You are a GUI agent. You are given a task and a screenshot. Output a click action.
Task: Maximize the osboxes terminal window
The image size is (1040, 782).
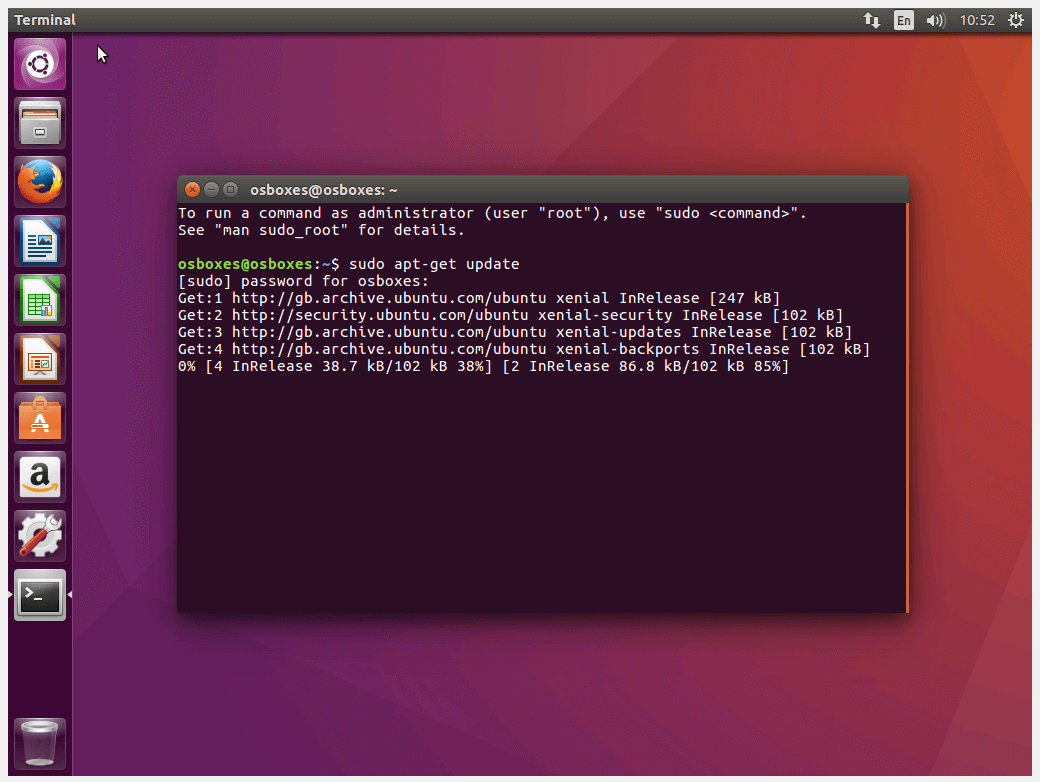[230, 190]
